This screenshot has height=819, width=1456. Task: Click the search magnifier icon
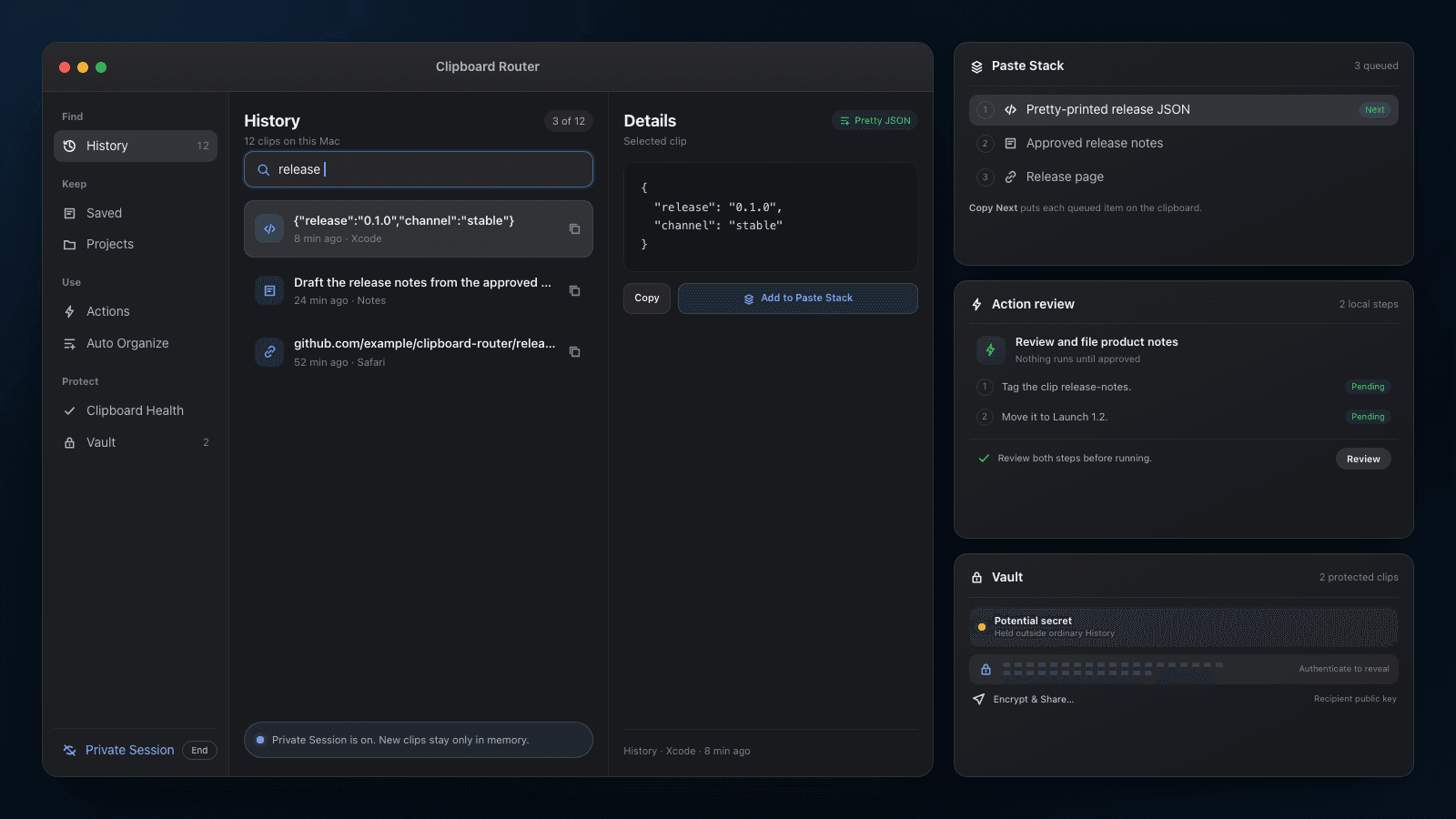tap(263, 169)
